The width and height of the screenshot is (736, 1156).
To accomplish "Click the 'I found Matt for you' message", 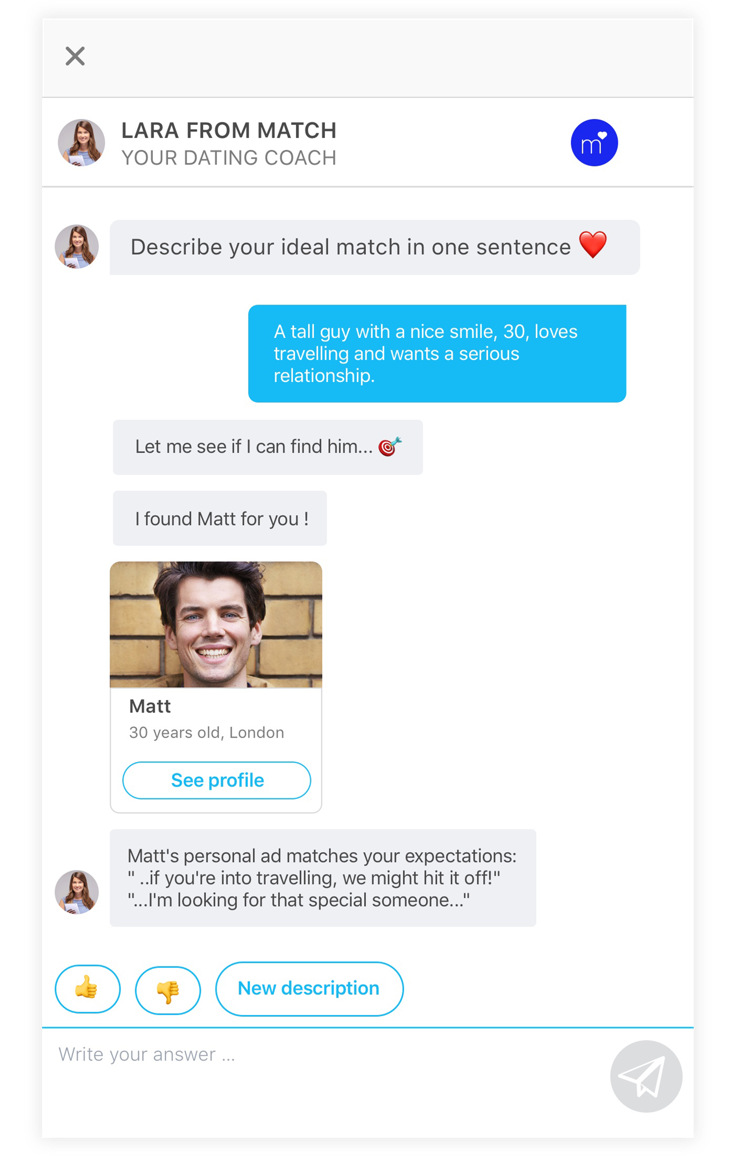I will click(x=220, y=518).
